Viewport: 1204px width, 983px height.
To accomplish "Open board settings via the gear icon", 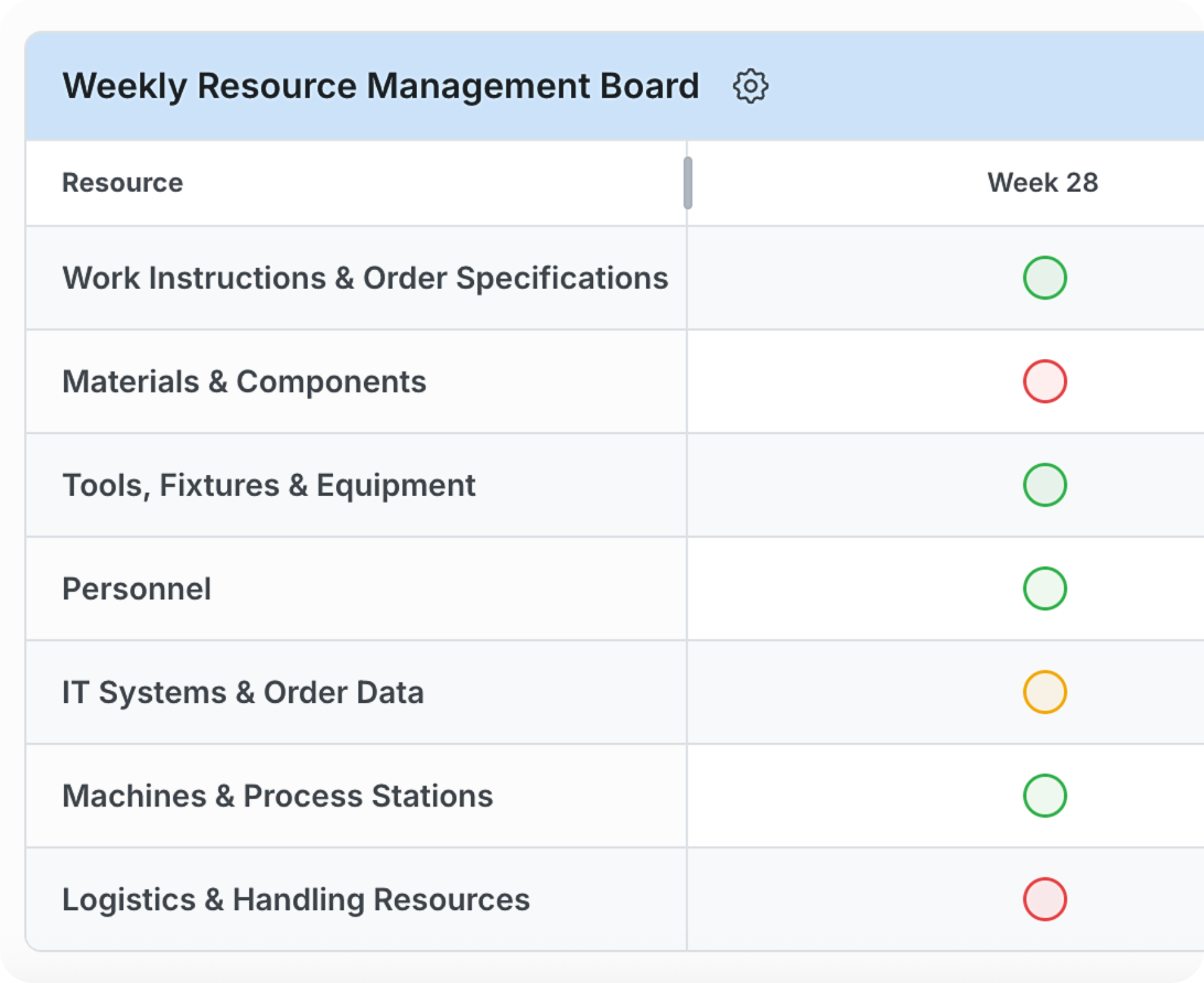I will [x=750, y=86].
